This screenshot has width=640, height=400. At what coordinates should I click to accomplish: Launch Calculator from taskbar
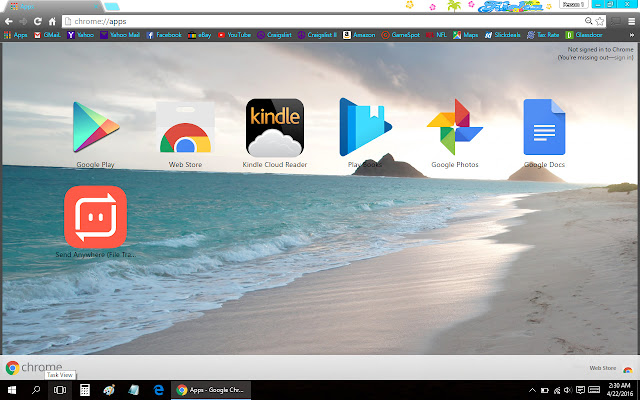click(x=84, y=390)
